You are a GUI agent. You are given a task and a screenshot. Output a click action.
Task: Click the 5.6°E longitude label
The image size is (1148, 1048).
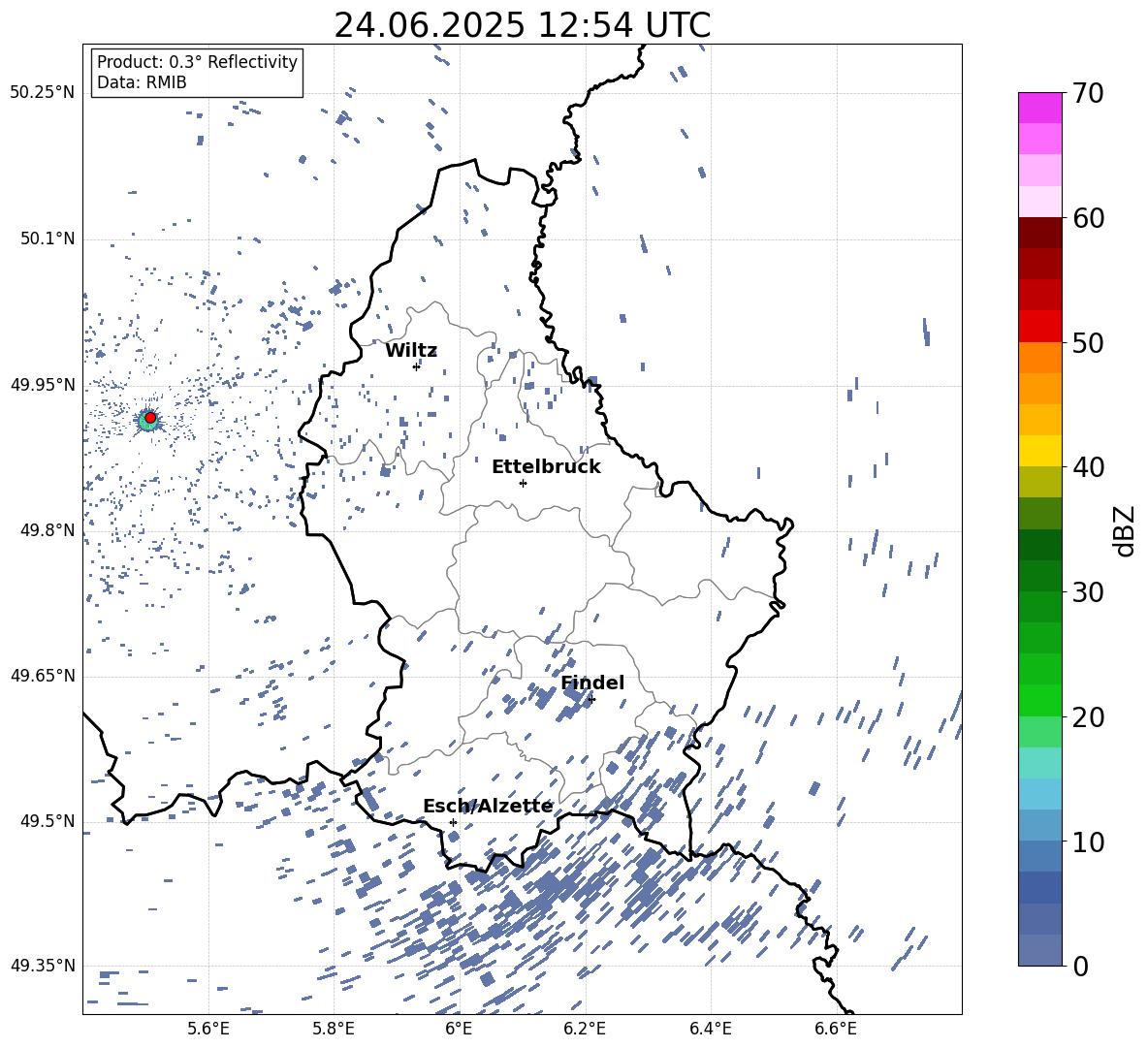208,1029
